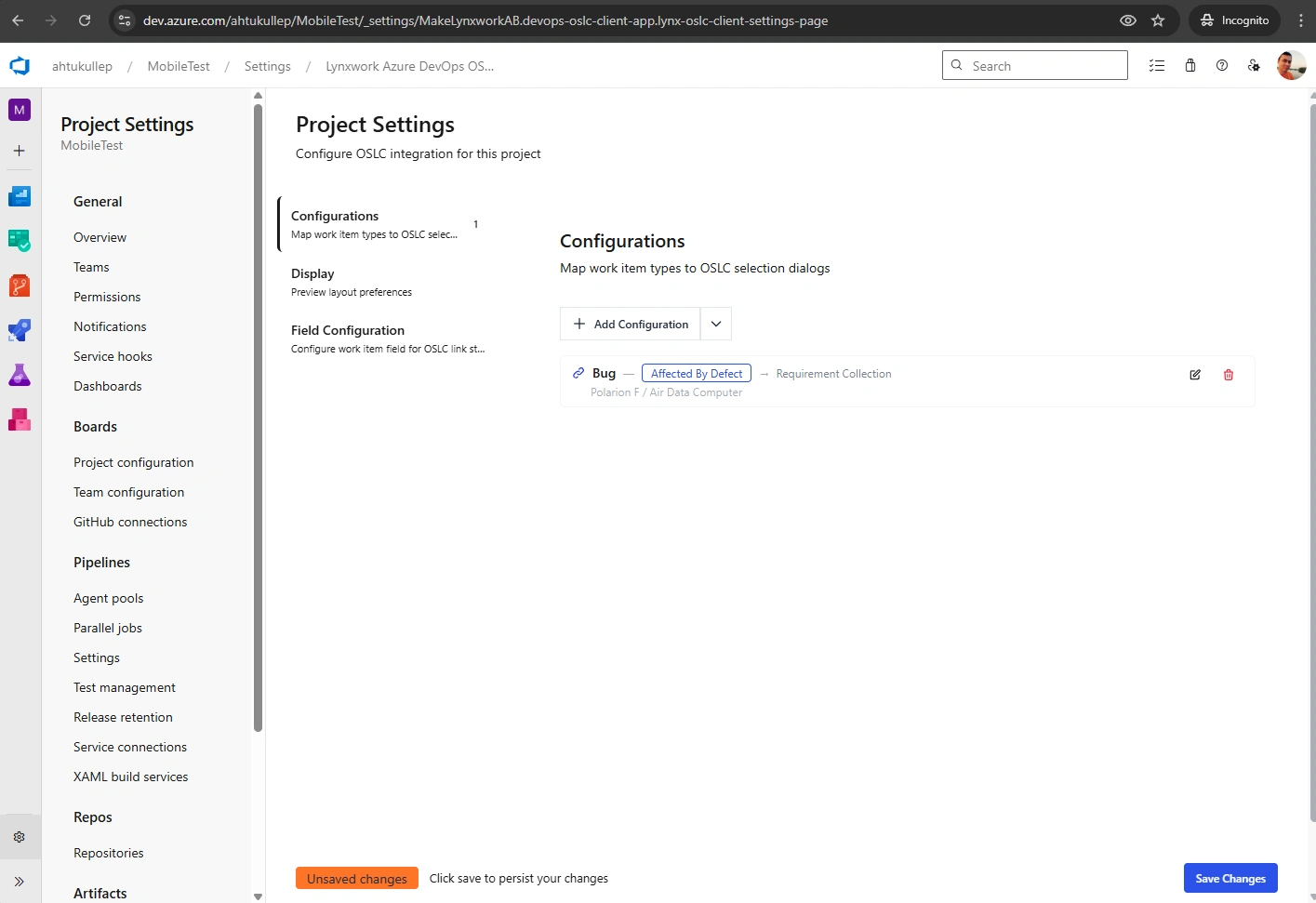The image size is (1316, 903).
Task: Open Pipelines hub icon in sidebar
Action: pos(20,330)
